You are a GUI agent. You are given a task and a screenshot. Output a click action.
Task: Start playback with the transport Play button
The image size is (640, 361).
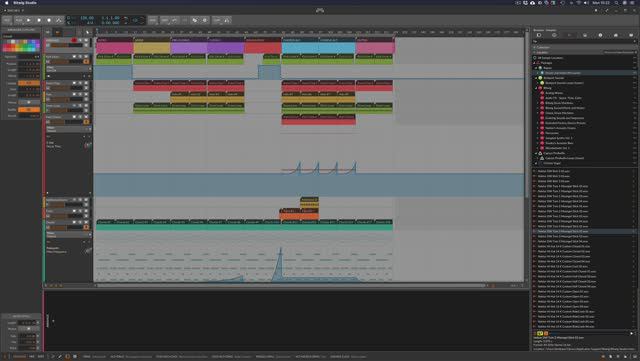29,20
